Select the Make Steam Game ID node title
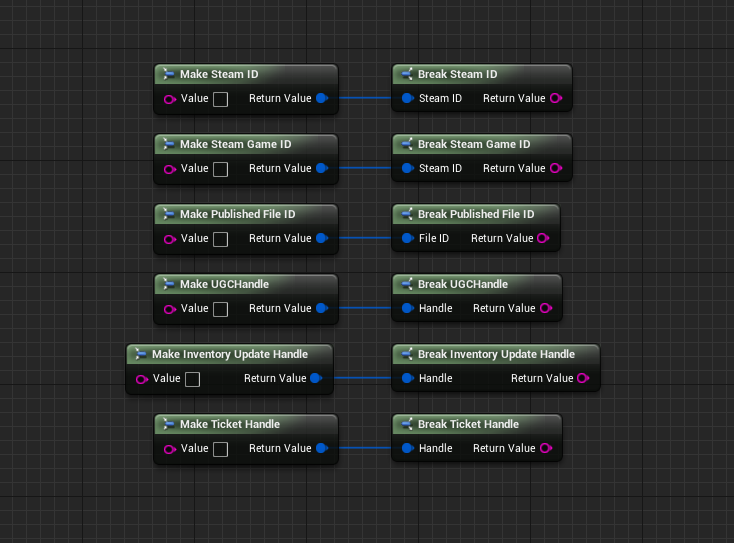The image size is (734, 543). click(235, 144)
